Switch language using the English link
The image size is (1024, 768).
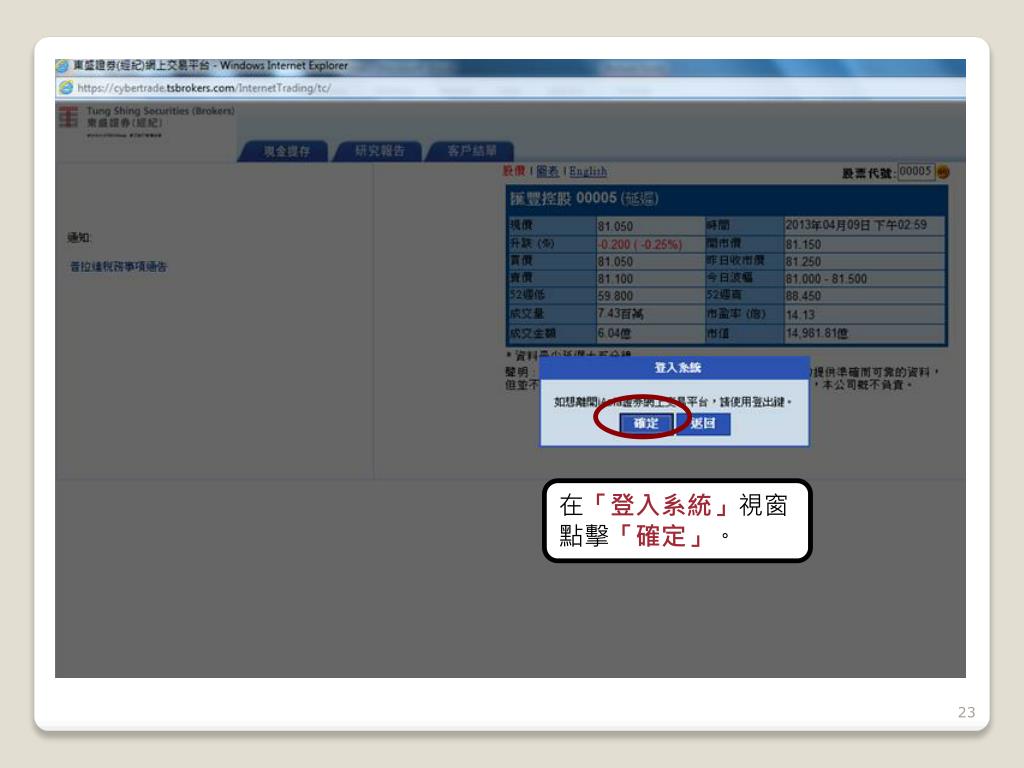click(588, 171)
